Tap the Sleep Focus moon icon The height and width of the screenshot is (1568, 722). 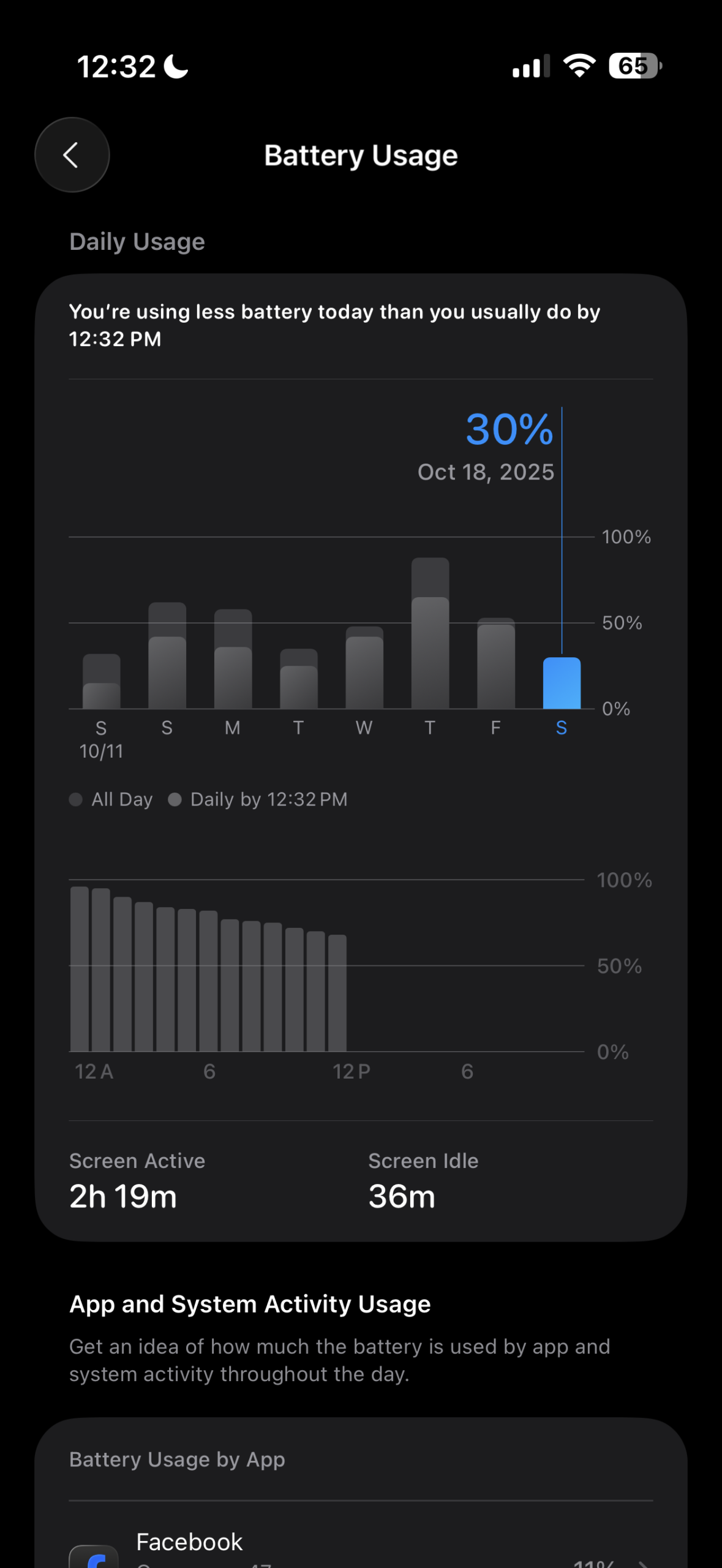[x=176, y=66]
